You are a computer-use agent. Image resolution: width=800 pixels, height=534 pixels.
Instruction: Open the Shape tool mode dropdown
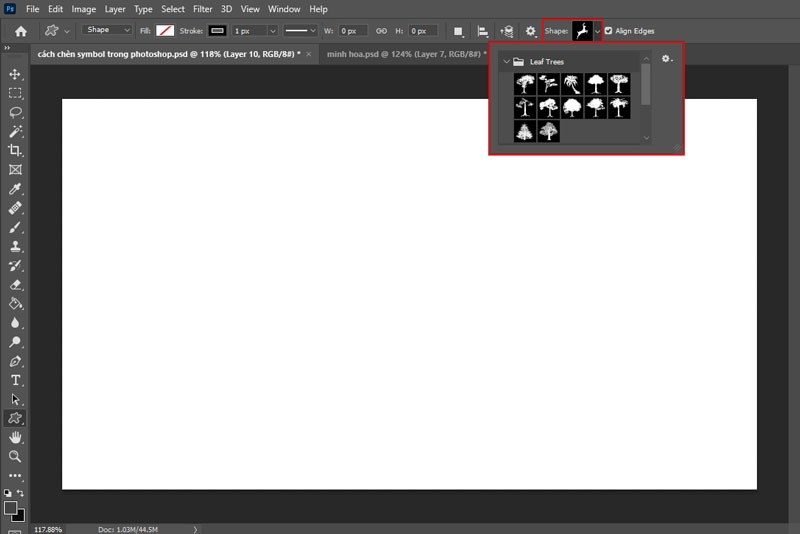tap(106, 31)
